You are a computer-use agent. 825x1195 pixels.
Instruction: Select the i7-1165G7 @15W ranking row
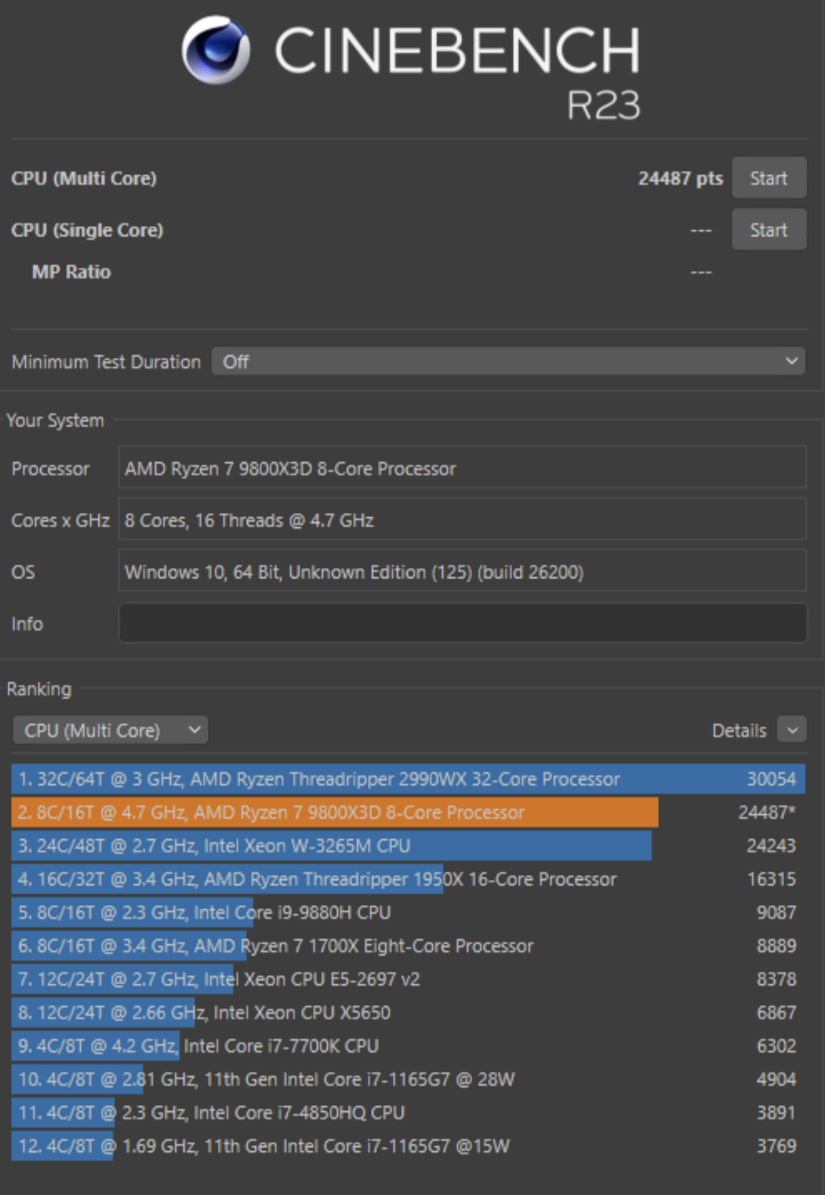[408, 1146]
